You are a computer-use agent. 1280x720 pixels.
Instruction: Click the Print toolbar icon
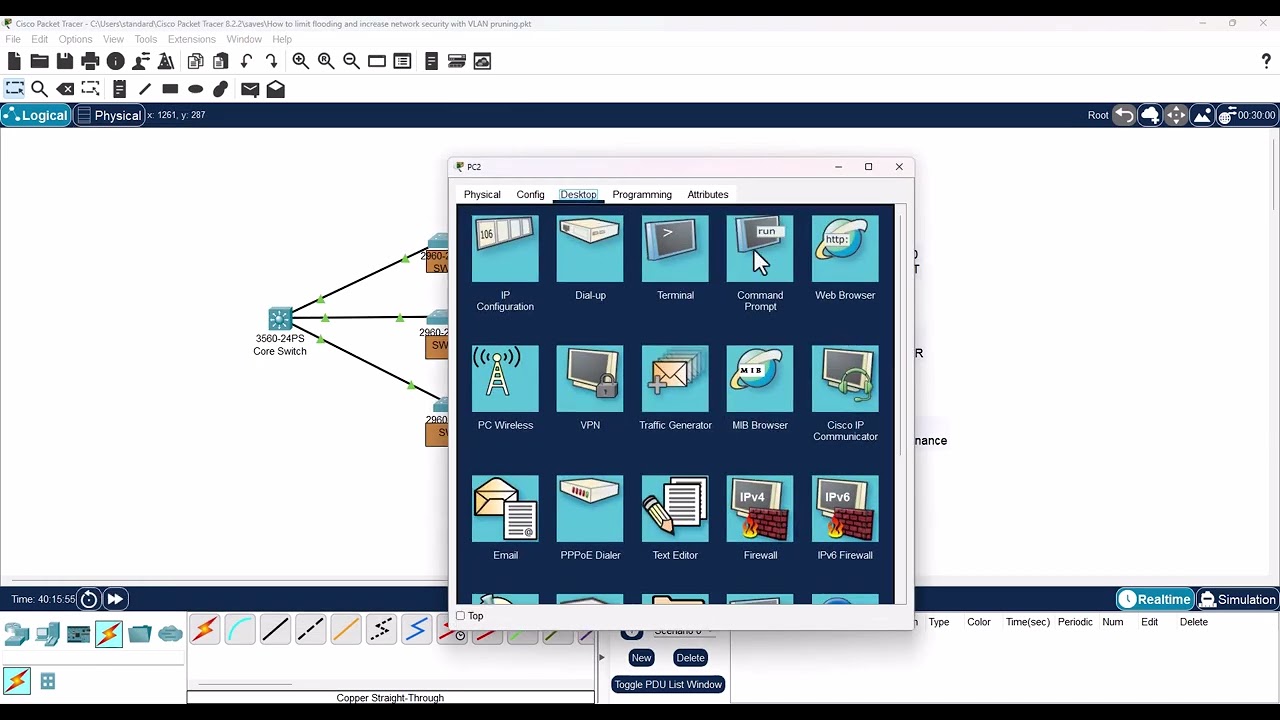(x=90, y=61)
